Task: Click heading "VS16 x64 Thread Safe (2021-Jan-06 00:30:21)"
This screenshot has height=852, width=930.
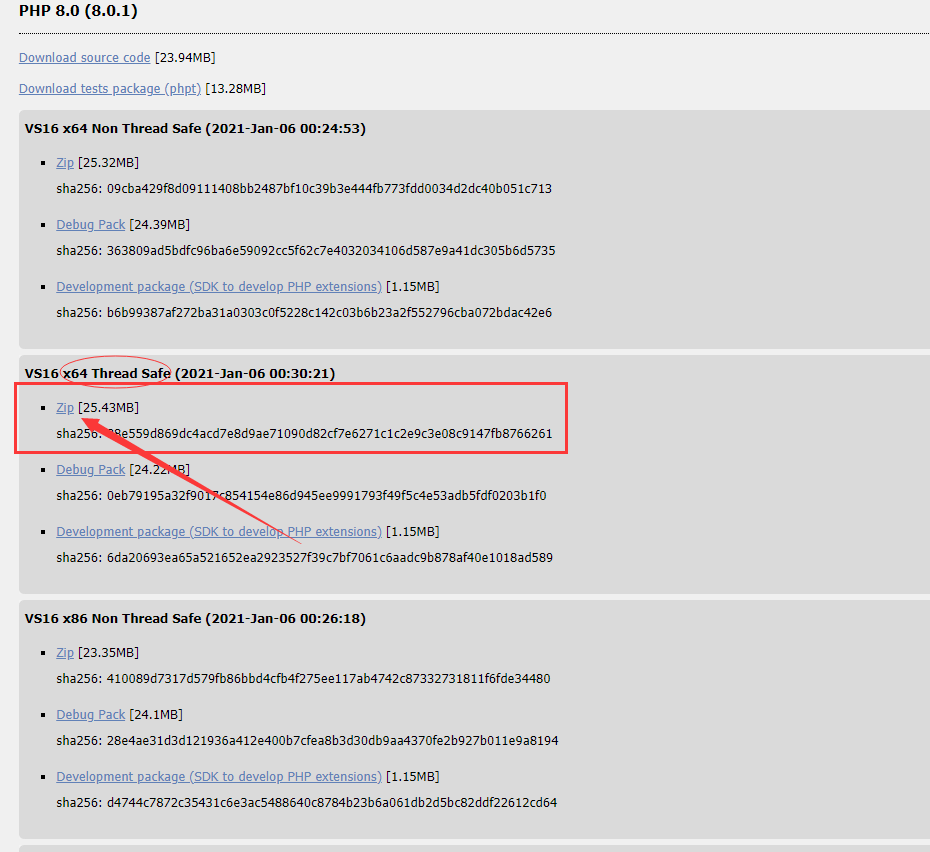Action: [180, 374]
